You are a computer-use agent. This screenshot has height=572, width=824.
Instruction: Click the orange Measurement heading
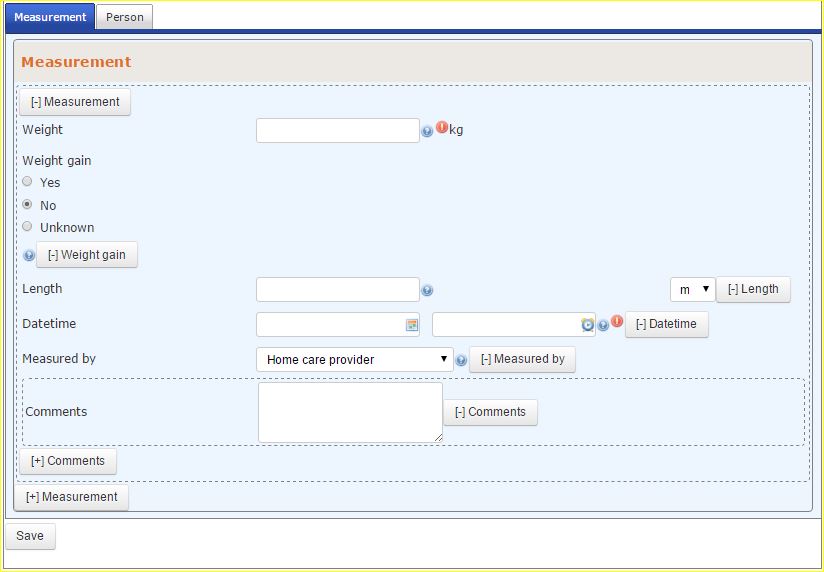click(x=76, y=62)
